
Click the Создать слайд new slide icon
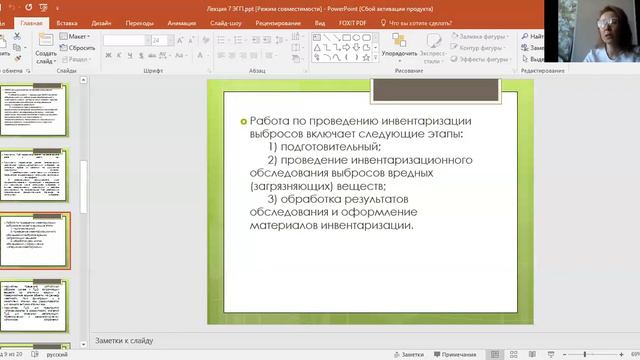pyautogui.click(x=46, y=41)
